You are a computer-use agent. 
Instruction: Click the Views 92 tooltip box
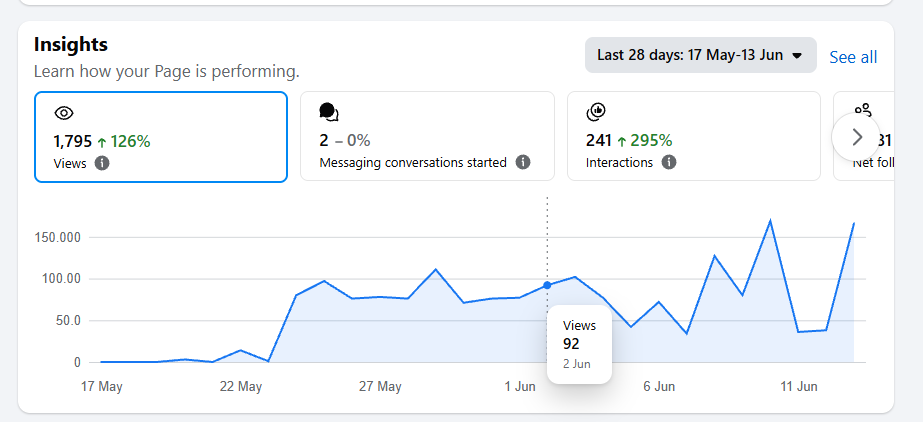tap(579, 344)
